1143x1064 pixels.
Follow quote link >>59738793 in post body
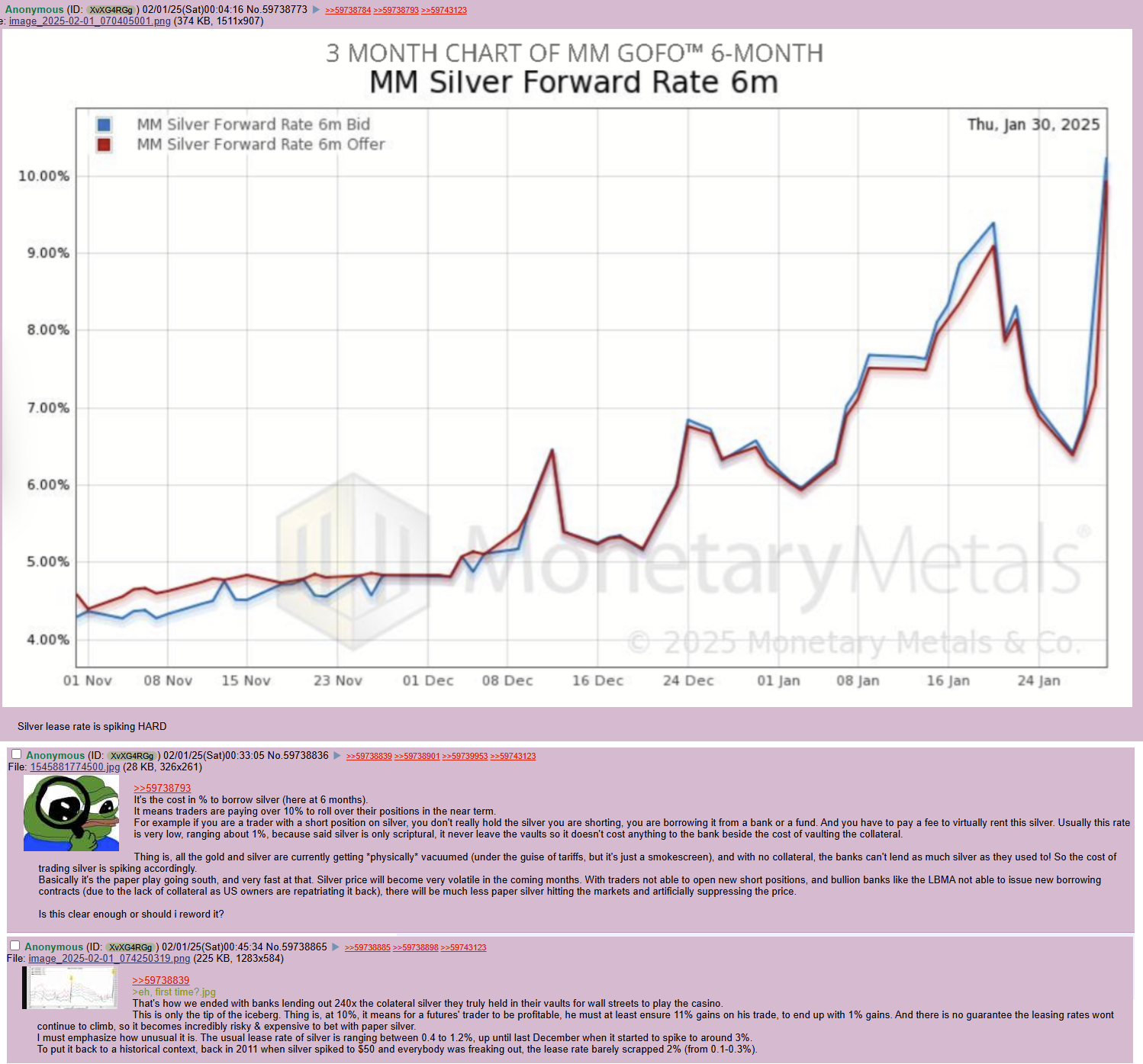click(x=163, y=789)
